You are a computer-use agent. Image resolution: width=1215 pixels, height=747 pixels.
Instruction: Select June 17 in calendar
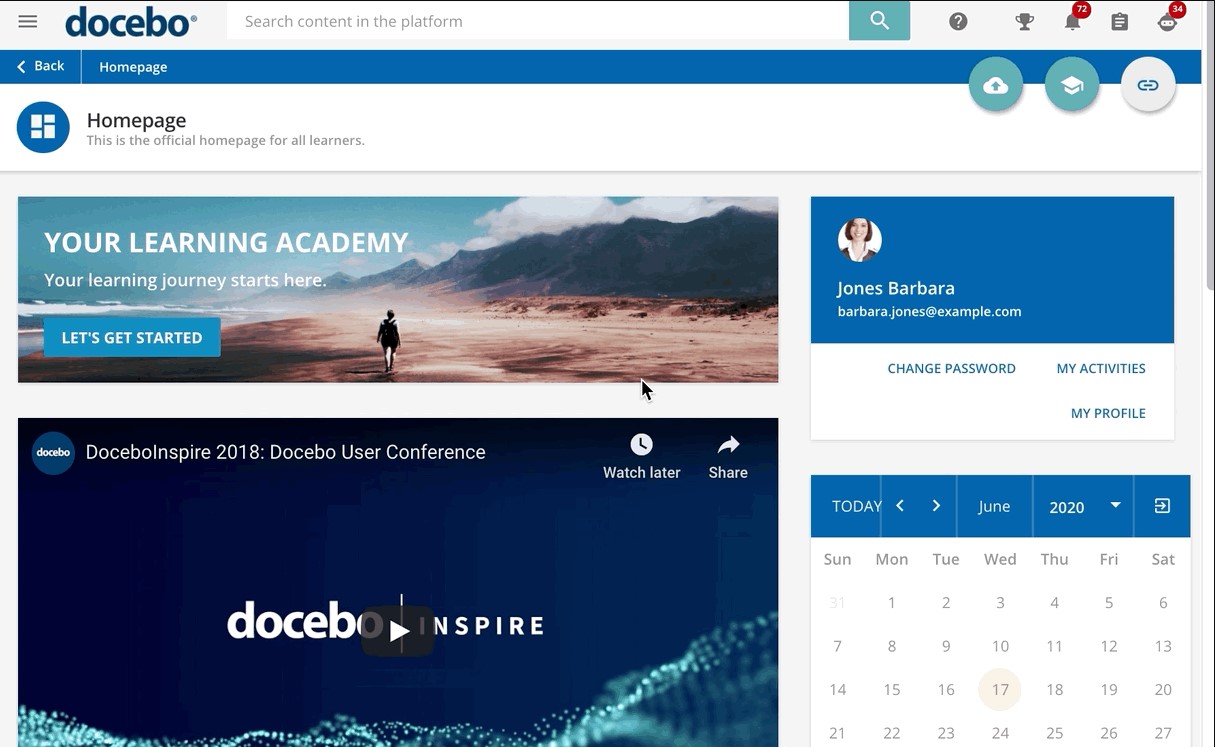(x=1000, y=689)
